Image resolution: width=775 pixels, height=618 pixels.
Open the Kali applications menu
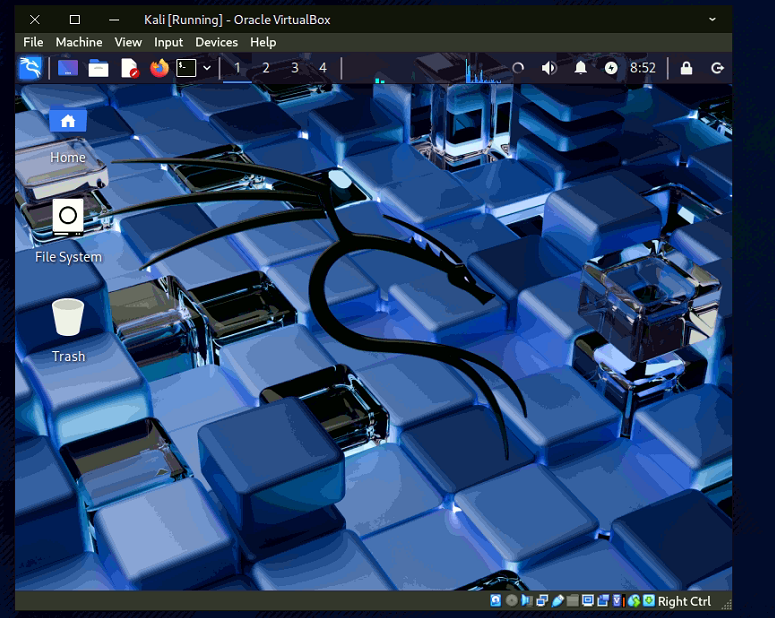click(30, 68)
